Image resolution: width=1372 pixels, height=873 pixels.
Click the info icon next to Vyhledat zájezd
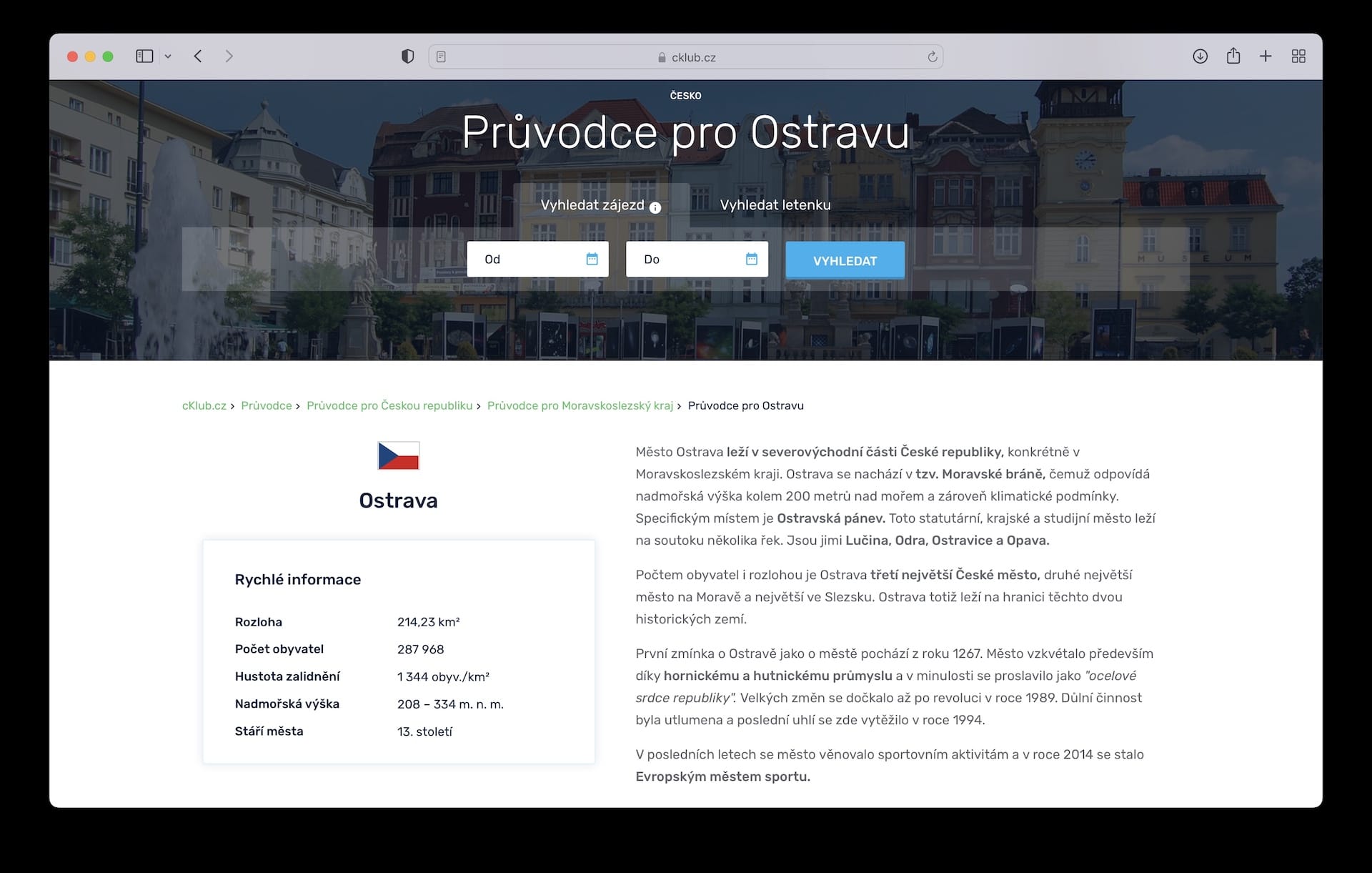(655, 207)
